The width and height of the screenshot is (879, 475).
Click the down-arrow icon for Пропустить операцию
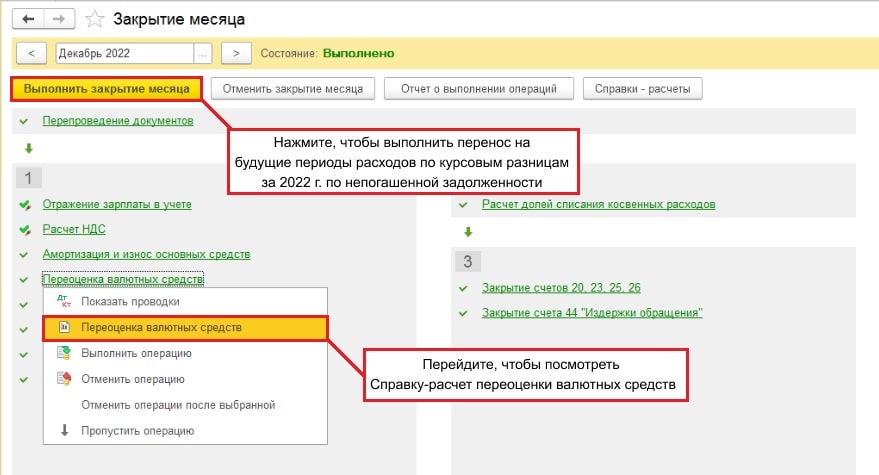tap(64, 431)
